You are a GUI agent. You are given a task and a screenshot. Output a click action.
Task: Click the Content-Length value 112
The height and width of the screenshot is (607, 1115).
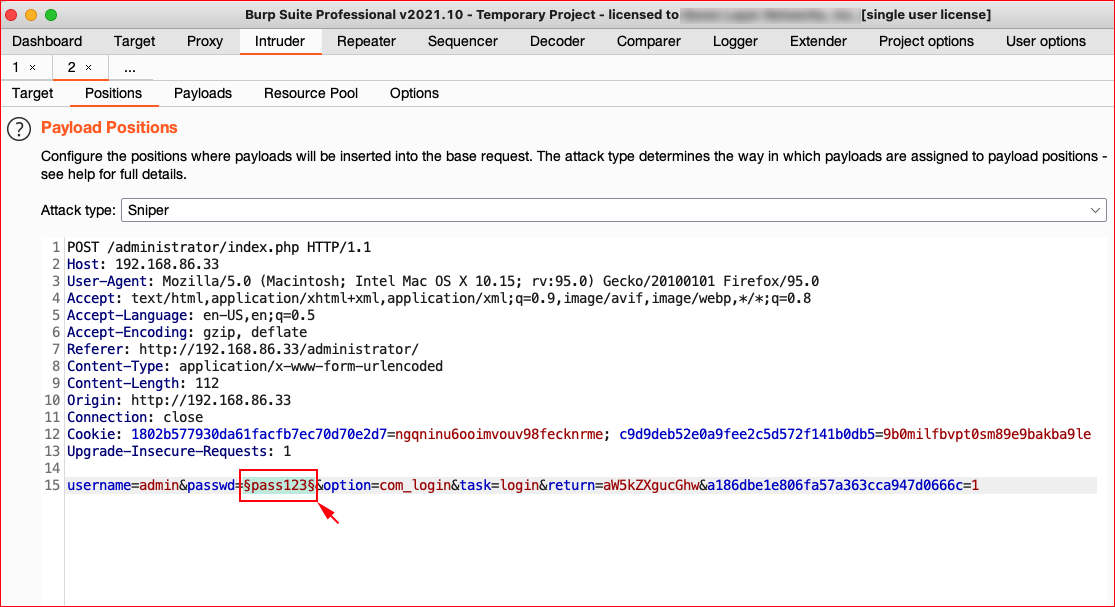(207, 384)
